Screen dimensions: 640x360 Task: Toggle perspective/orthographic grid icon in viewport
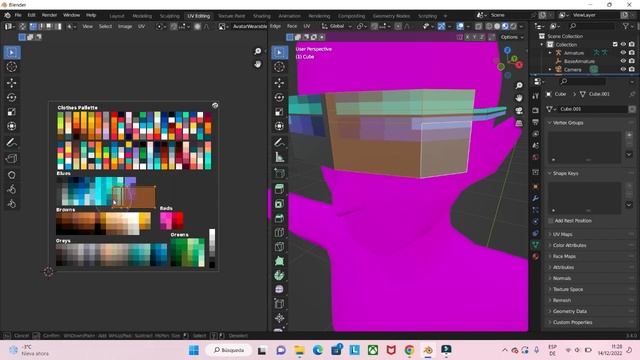coord(519,123)
